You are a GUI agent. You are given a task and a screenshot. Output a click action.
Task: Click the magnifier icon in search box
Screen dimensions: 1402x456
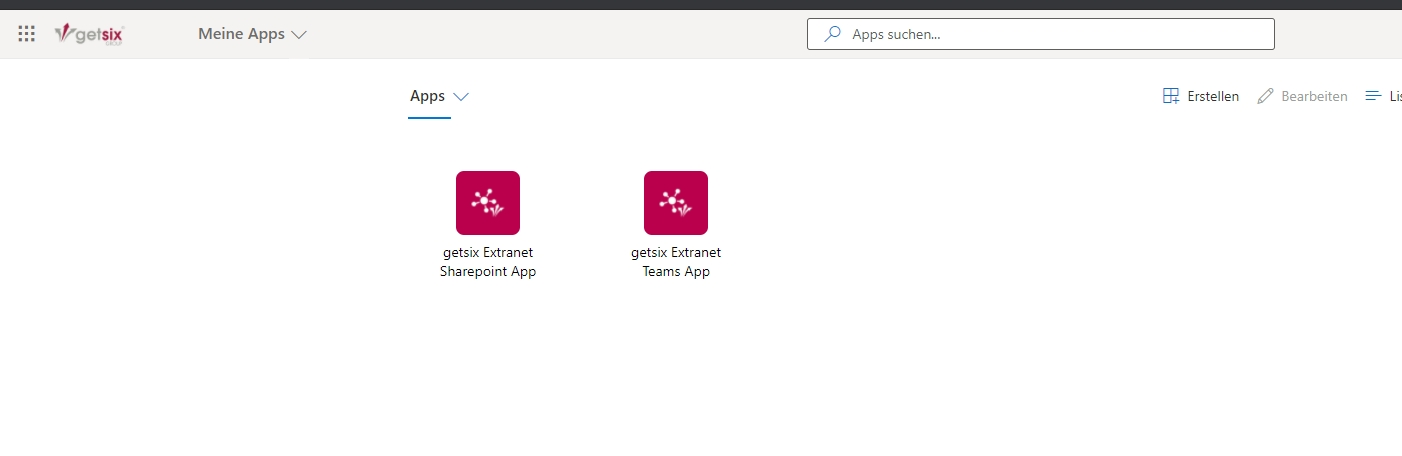(x=832, y=34)
